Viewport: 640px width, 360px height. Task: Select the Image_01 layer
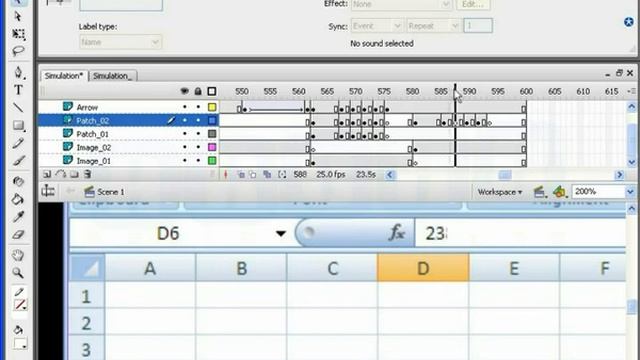point(93,161)
